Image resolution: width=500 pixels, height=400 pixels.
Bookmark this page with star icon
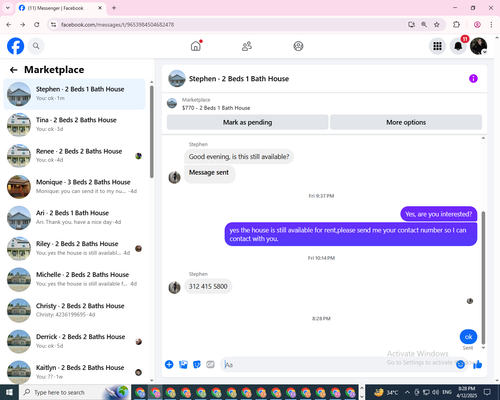pyautogui.click(x=437, y=24)
